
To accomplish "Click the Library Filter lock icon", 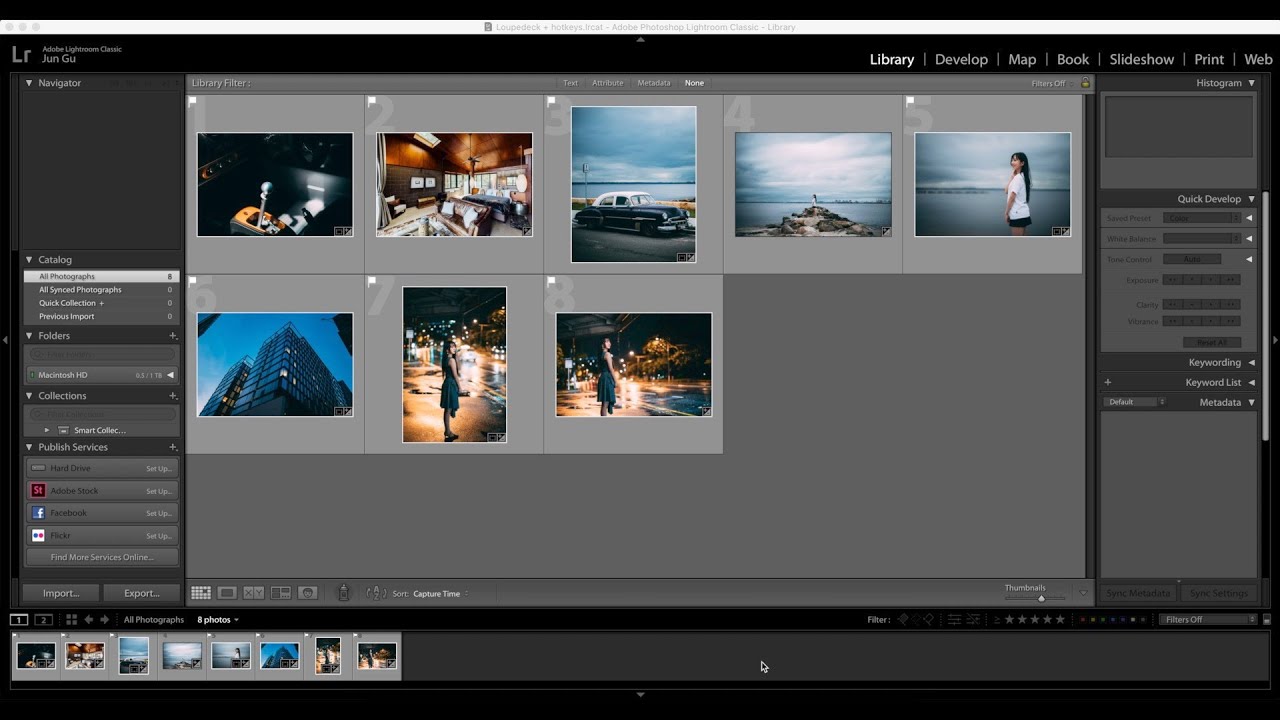I will [x=1085, y=83].
